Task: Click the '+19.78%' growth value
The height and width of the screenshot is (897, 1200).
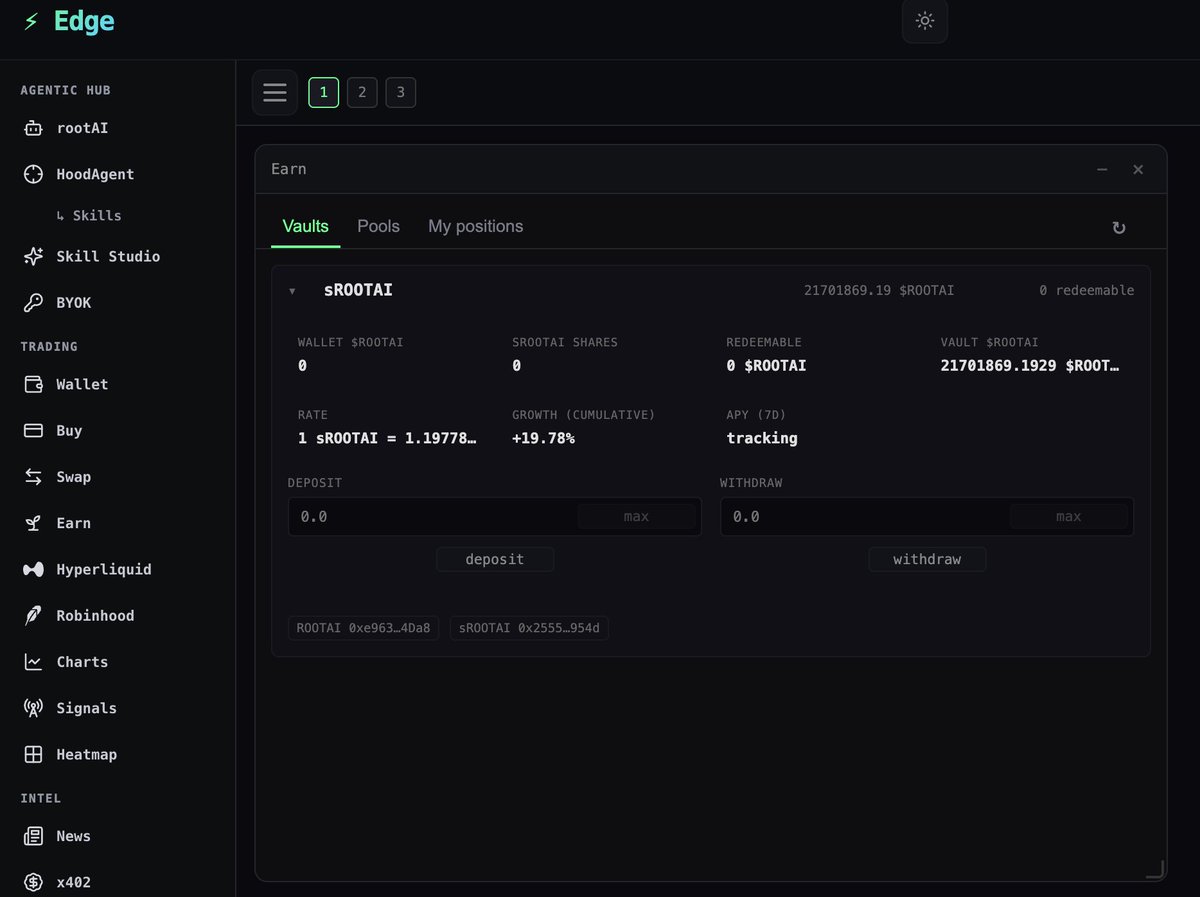Action: (543, 438)
